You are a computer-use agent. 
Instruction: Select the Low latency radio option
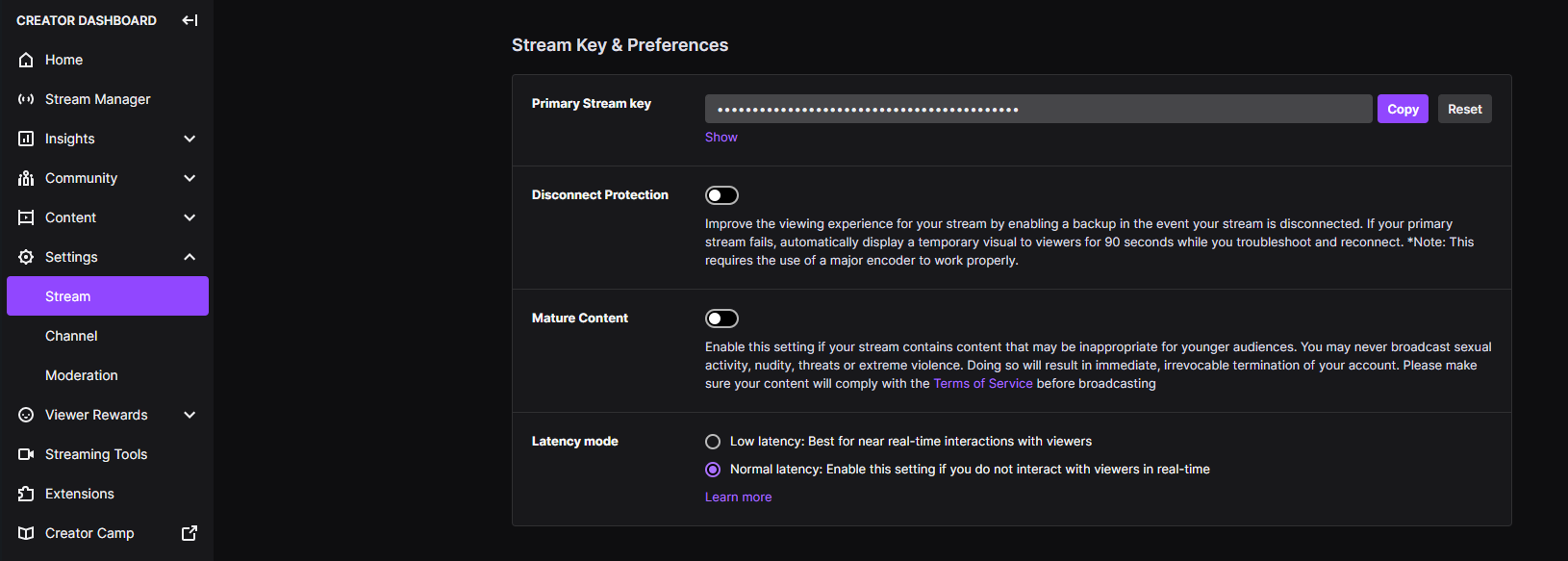click(713, 442)
